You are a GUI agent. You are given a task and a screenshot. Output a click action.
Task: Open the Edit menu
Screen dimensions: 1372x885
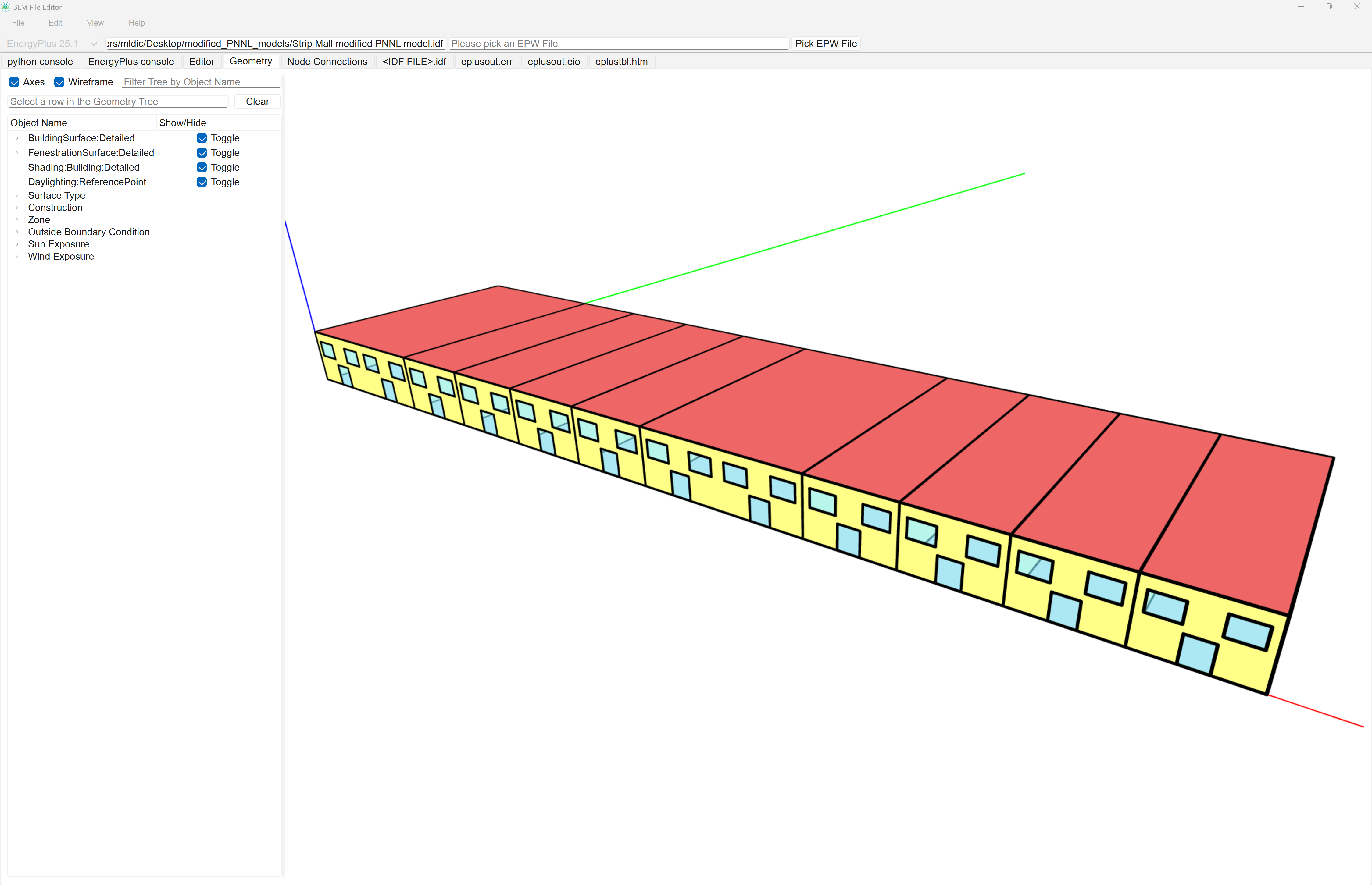point(55,23)
